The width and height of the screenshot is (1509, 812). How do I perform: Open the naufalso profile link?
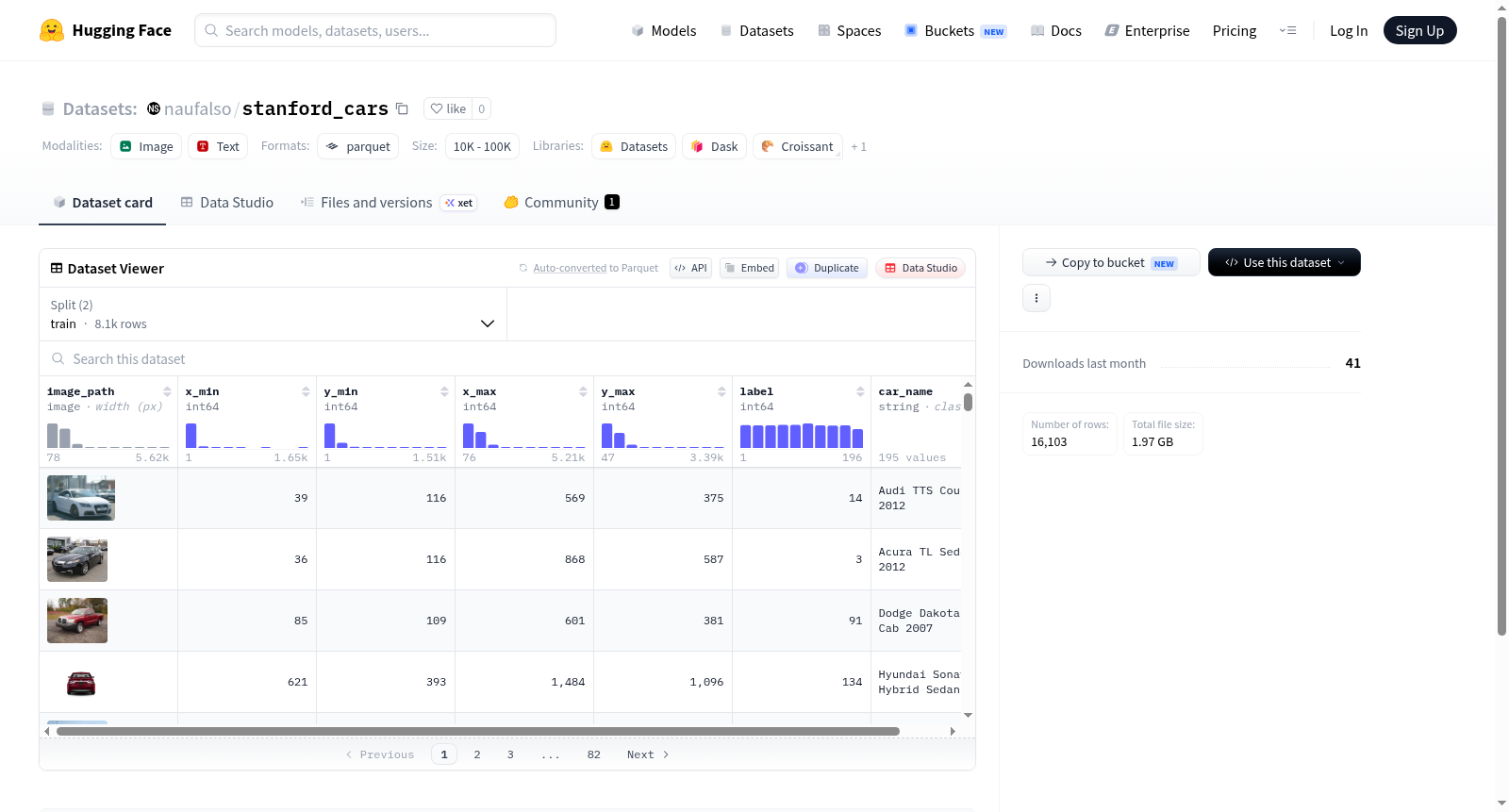(197, 108)
